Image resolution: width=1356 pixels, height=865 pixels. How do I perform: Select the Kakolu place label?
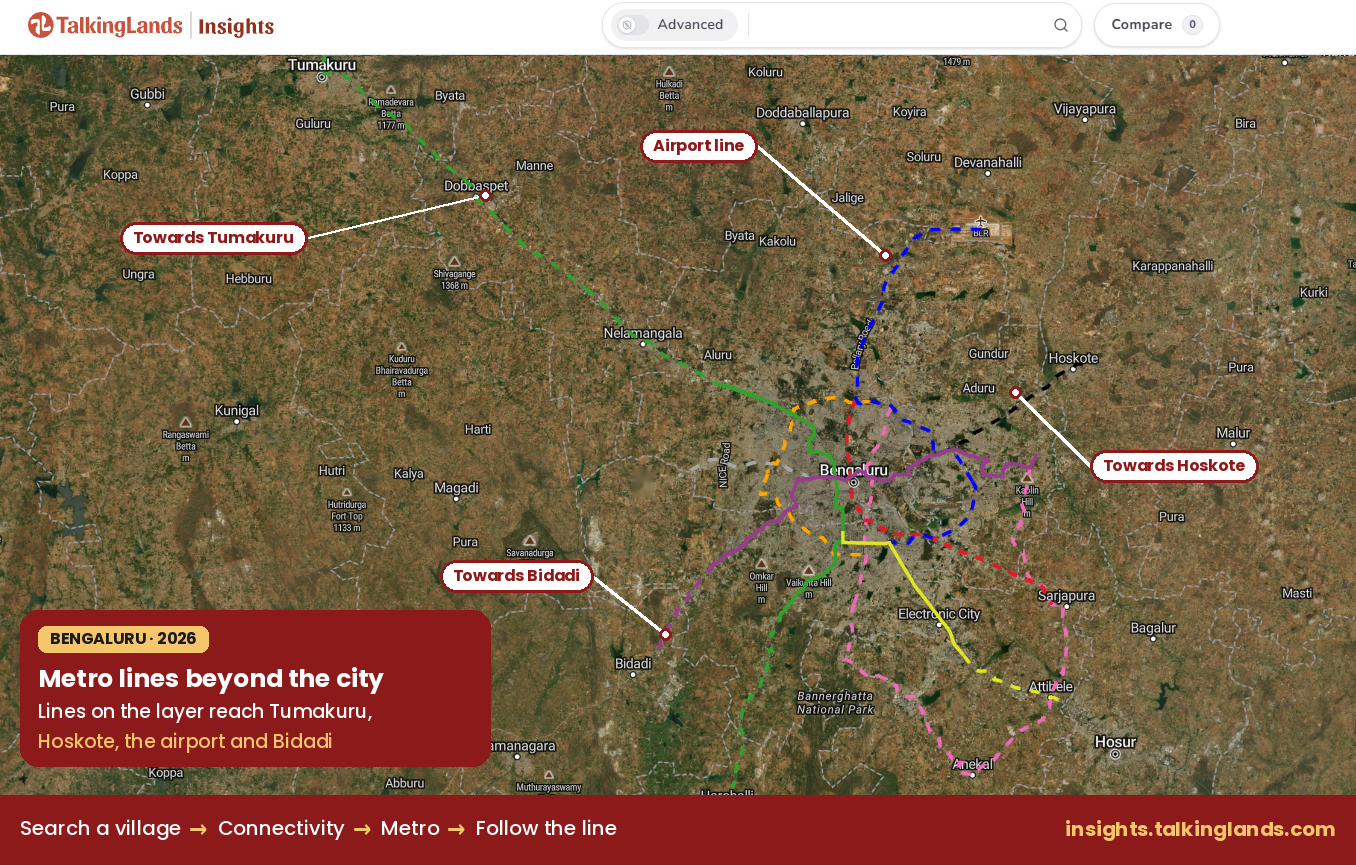click(x=778, y=241)
